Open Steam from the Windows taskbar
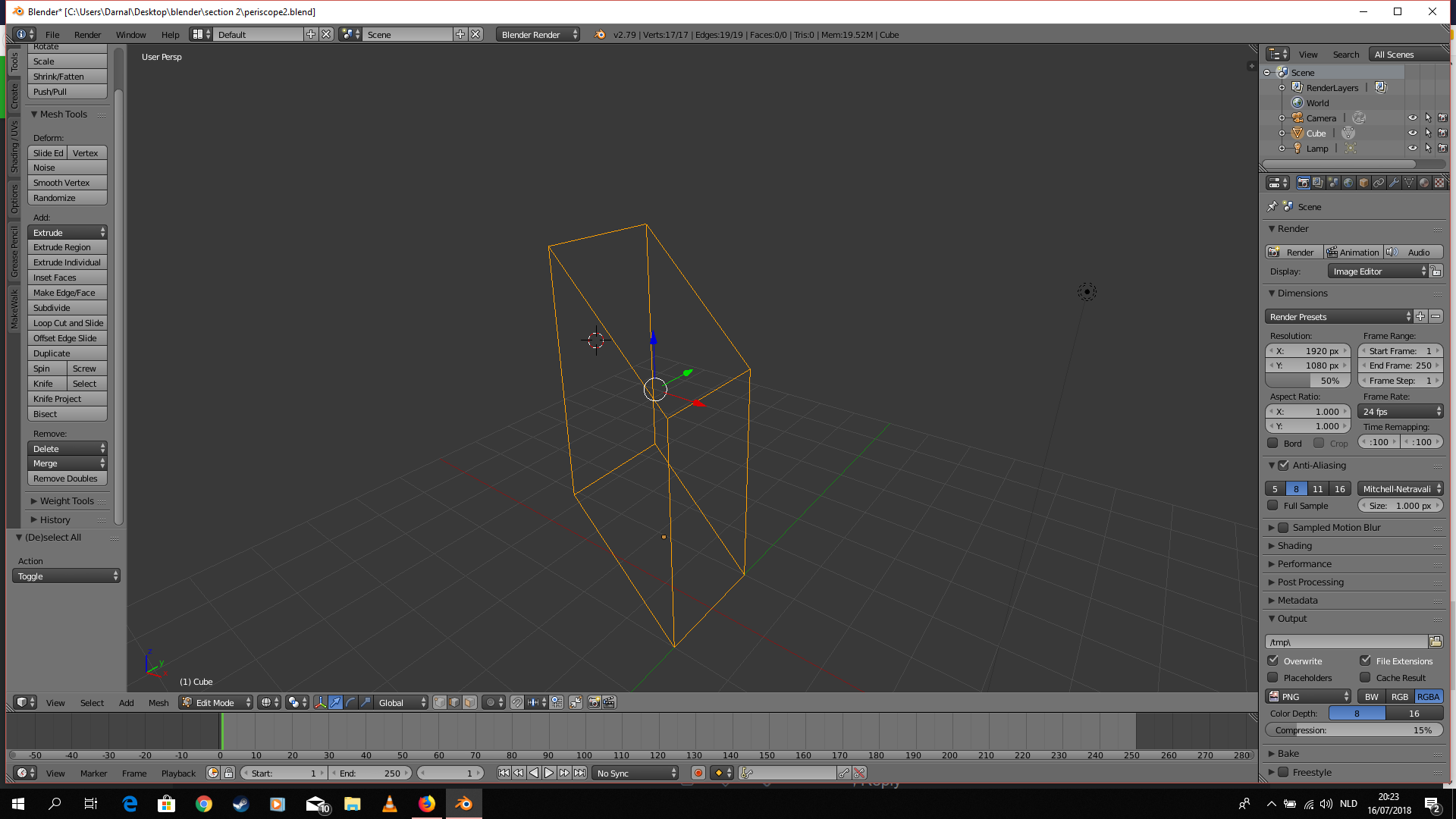This screenshot has width=1456, height=819. coord(241,804)
